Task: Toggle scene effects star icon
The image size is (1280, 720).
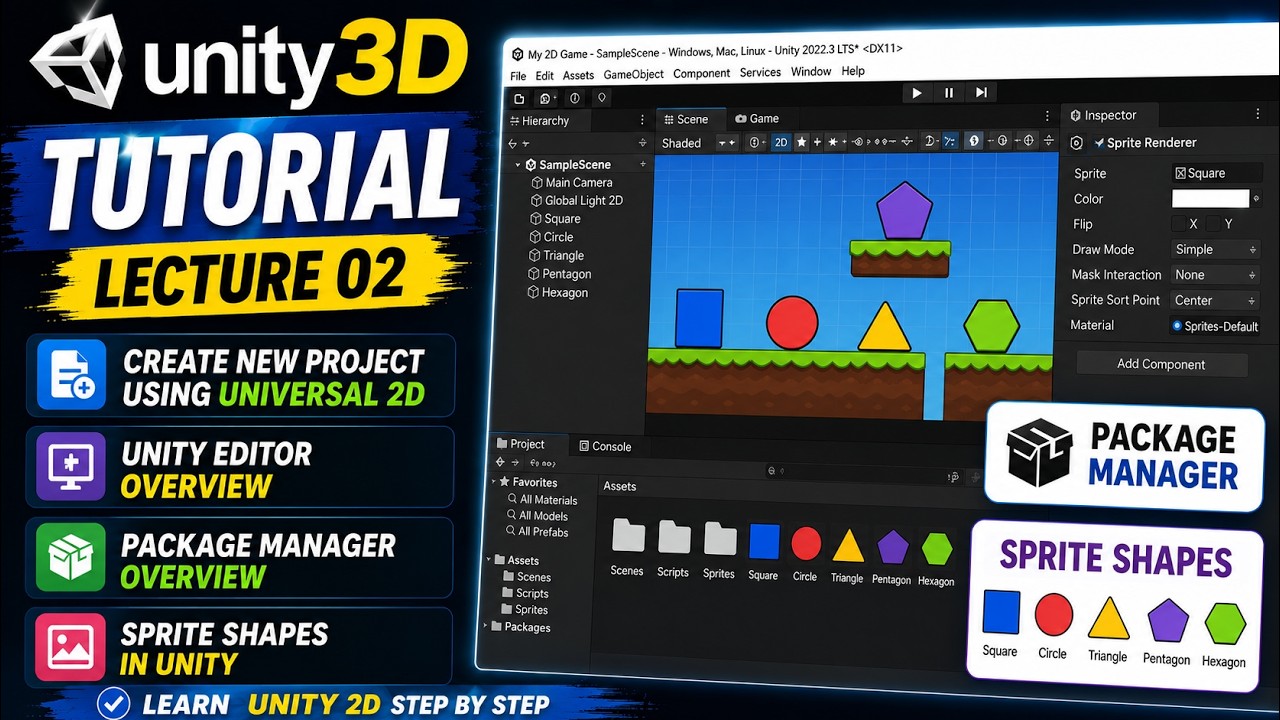Action: (801, 142)
